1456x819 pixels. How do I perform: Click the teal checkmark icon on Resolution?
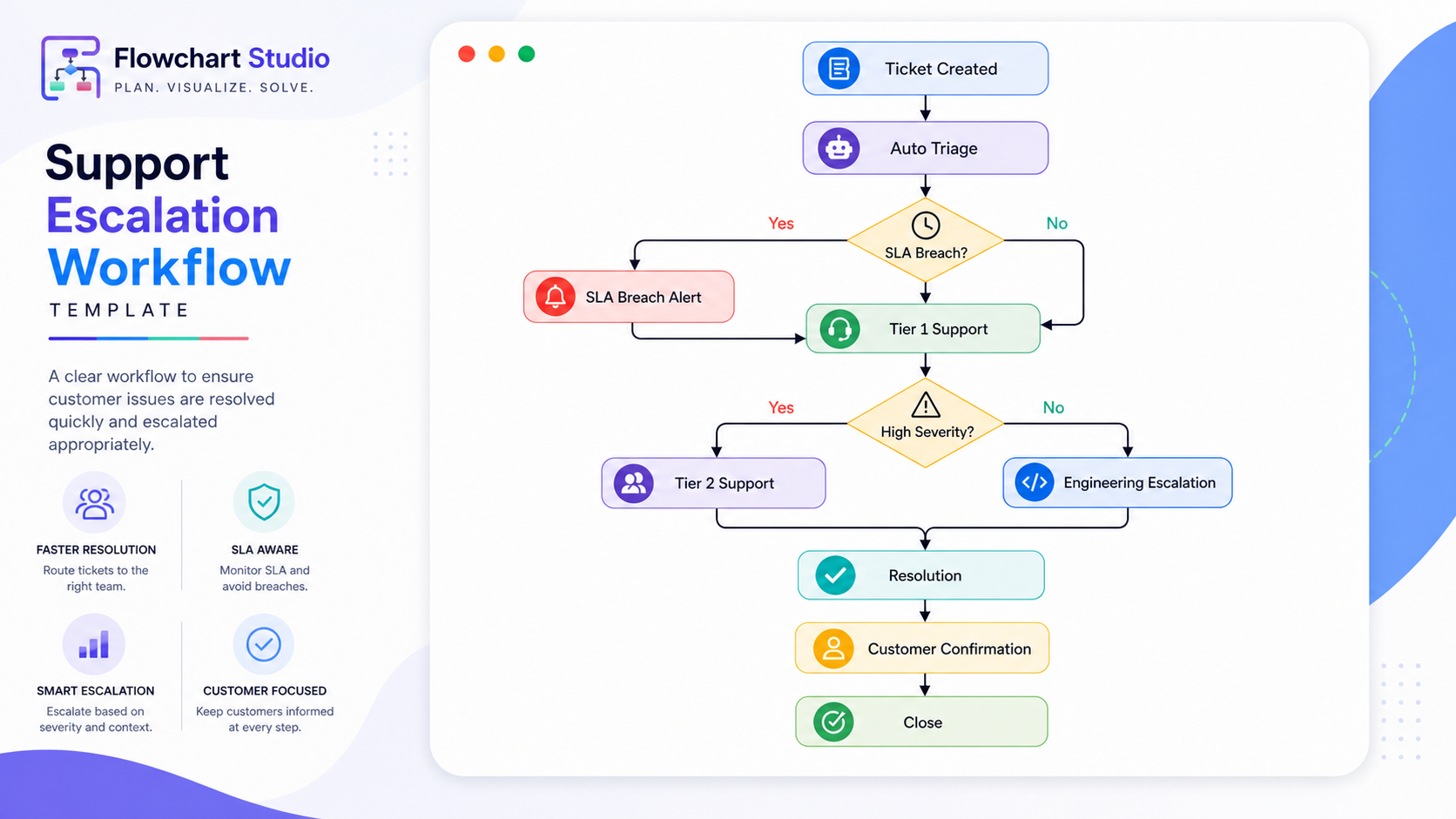(x=835, y=575)
